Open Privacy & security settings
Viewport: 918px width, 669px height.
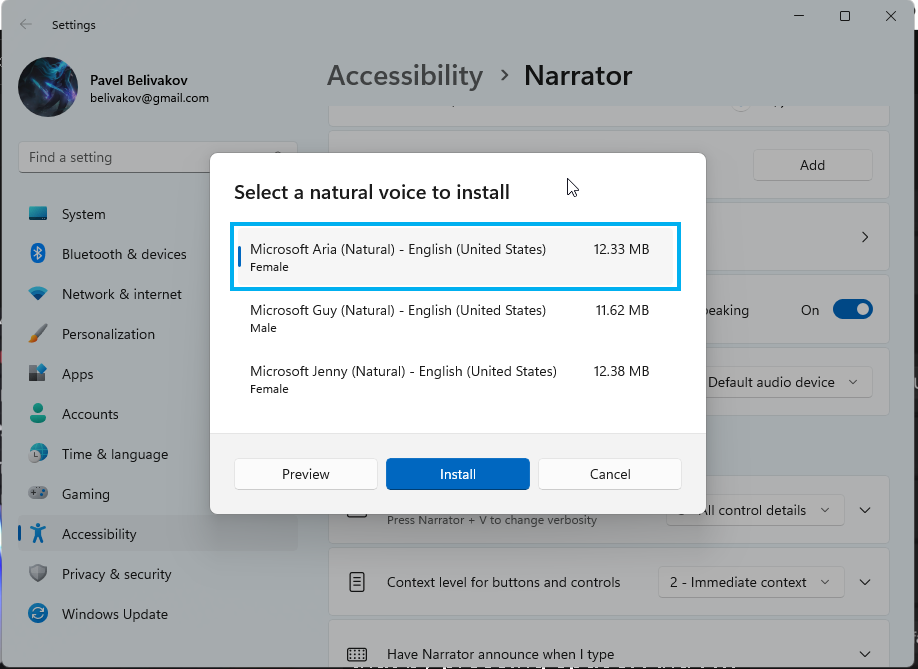(157, 574)
